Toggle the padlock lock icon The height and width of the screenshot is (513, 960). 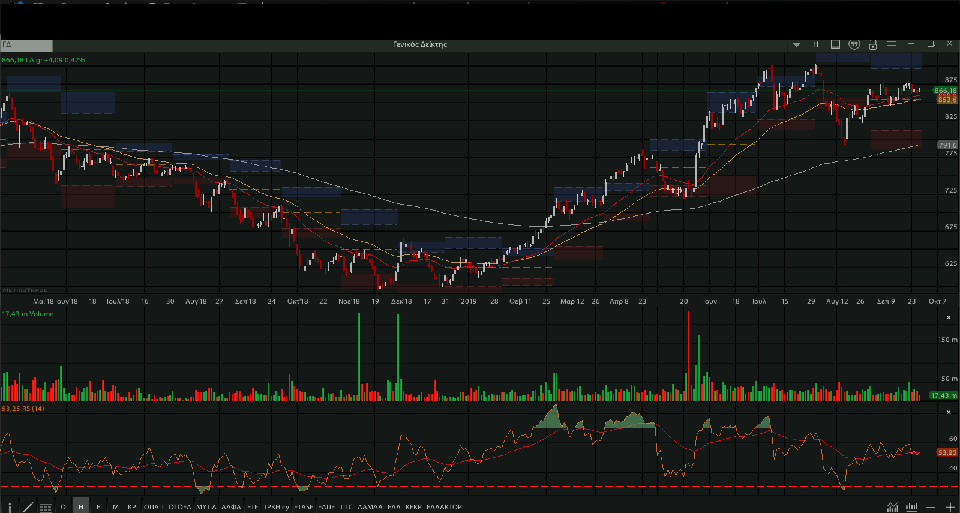click(873, 45)
